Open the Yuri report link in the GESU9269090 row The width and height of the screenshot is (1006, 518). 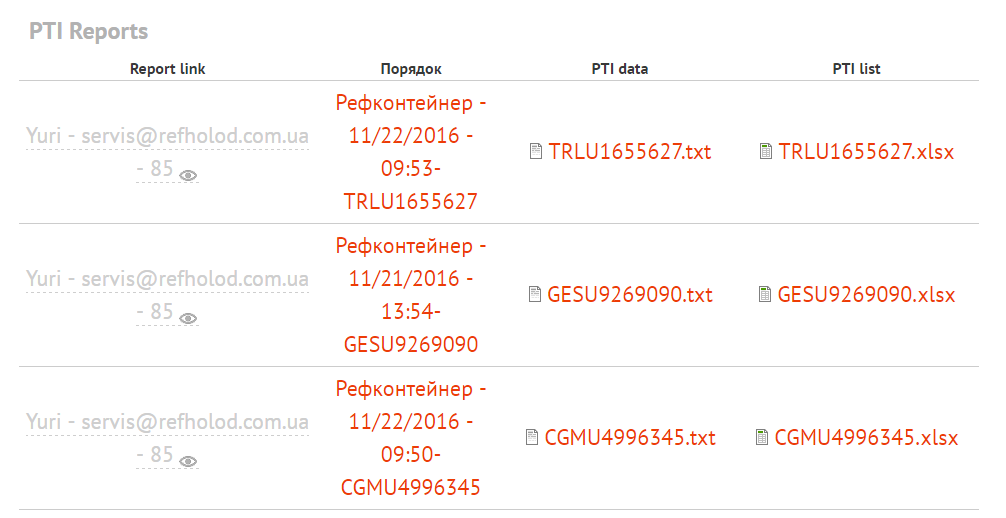[167, 295]
